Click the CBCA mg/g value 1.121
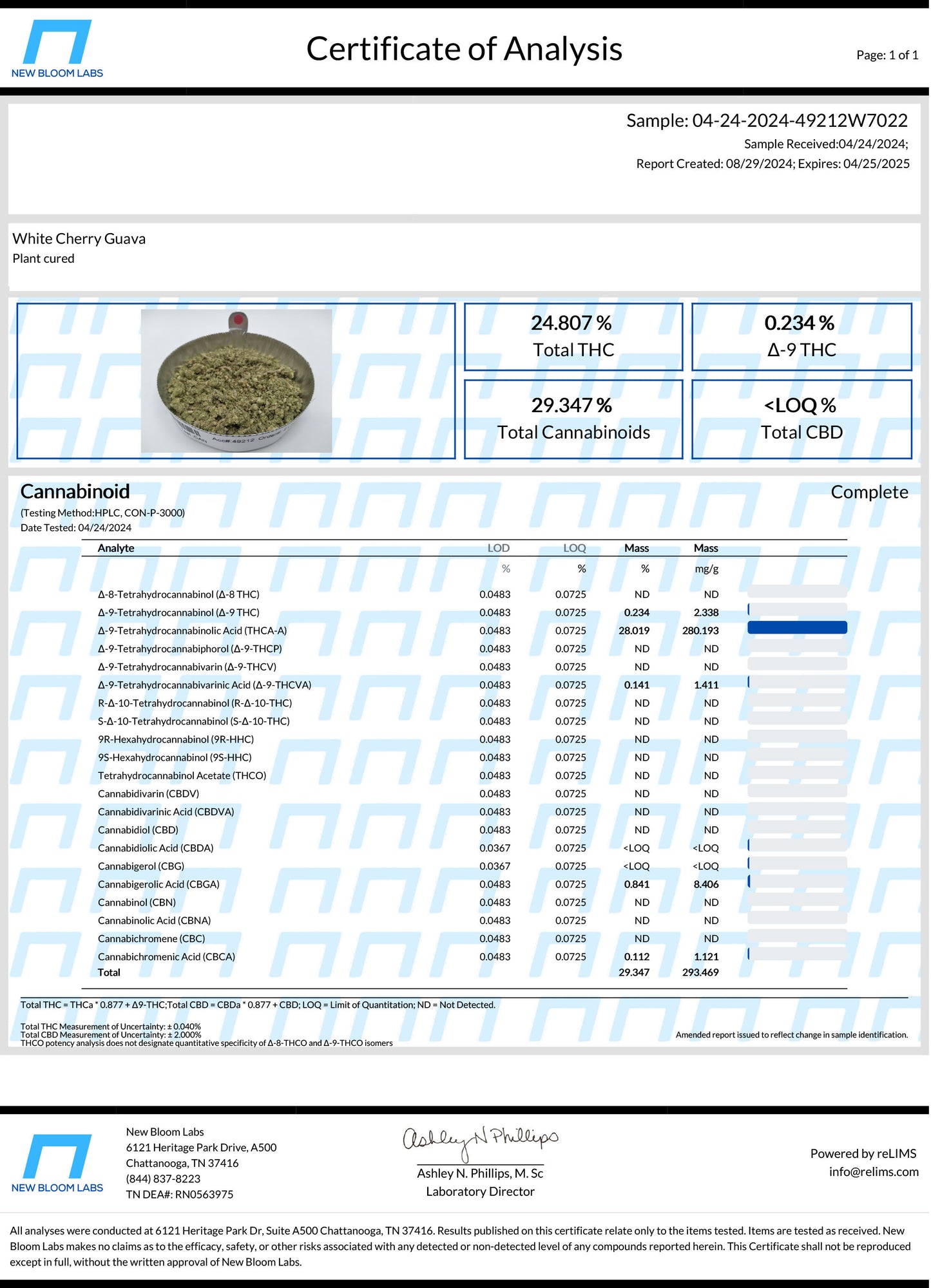Screen dimensions: 931x1288 click(706, 957)
